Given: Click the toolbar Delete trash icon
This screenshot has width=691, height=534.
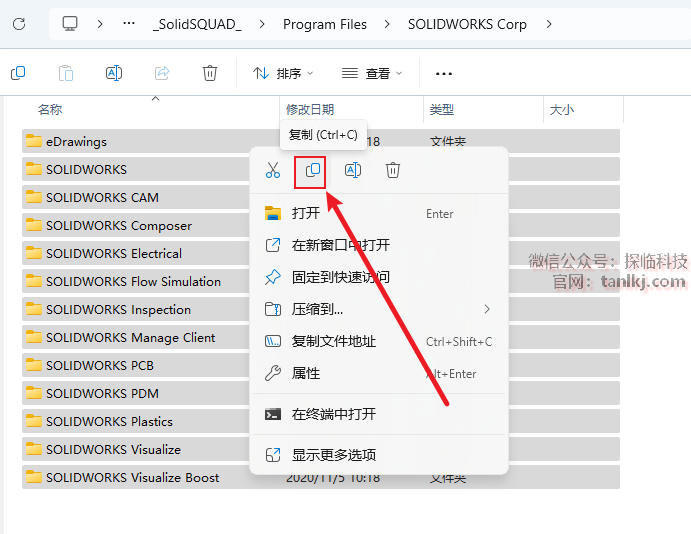Looking at the screenshot, I should (x=210, y=73).
